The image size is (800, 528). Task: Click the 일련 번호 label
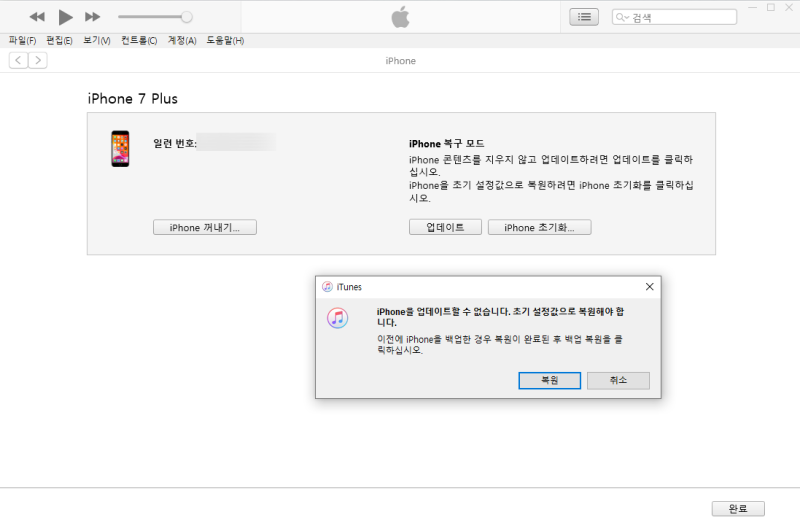(175, 143)
